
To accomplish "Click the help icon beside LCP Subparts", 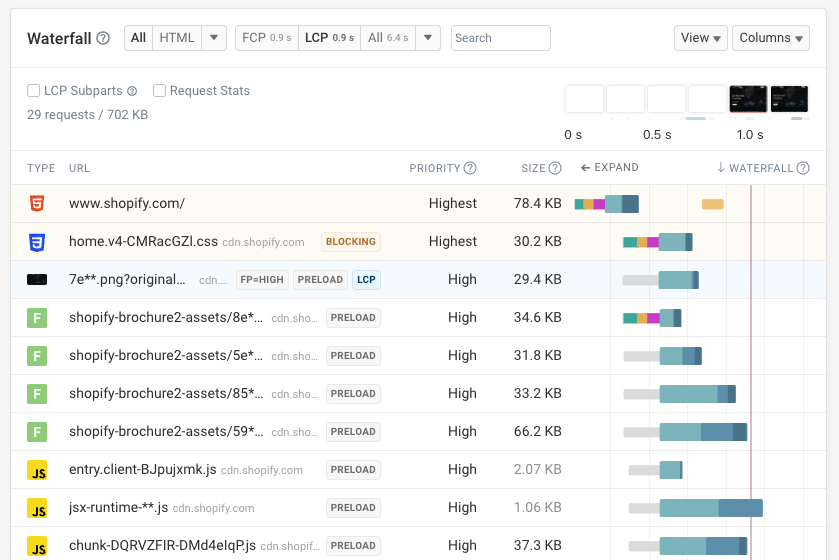I will (x=132, y=91).
